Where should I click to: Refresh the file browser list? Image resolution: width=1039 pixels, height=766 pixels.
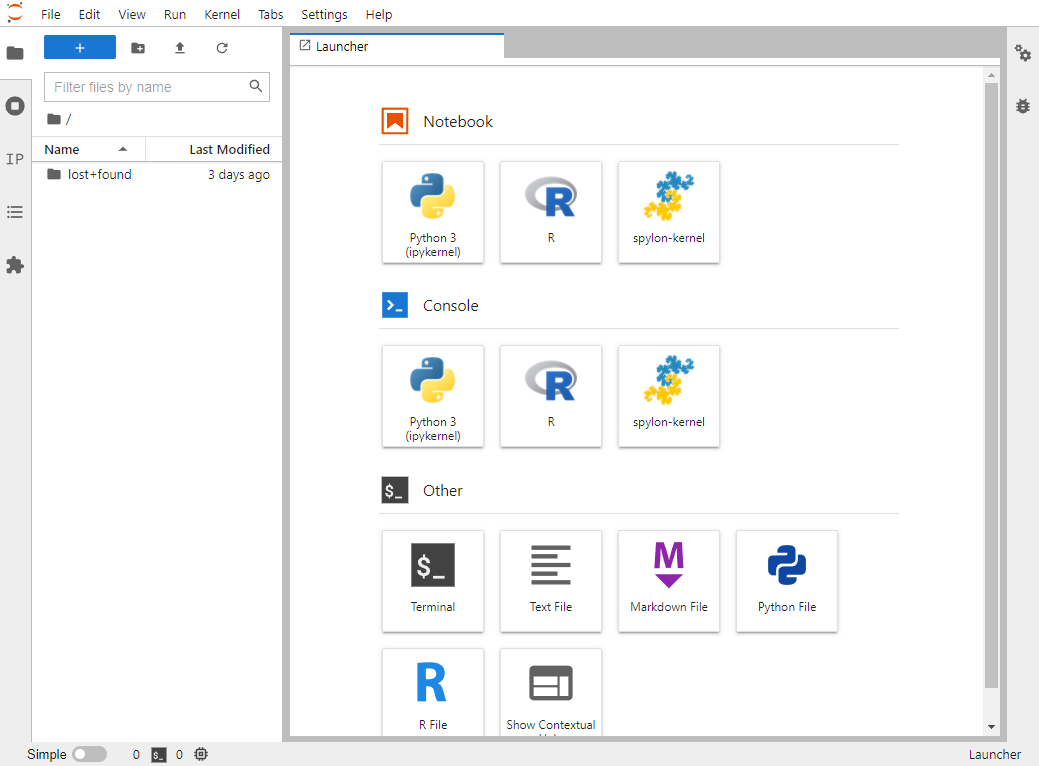[x=222, y=48]
